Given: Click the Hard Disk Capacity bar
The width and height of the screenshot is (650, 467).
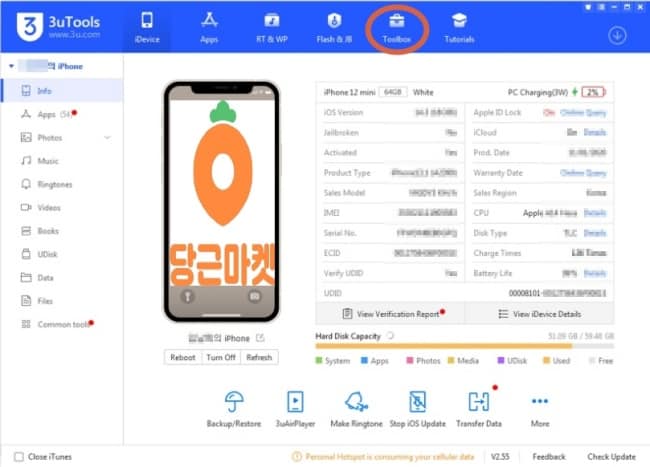Looking at the screenshot, I should (464, 346).
